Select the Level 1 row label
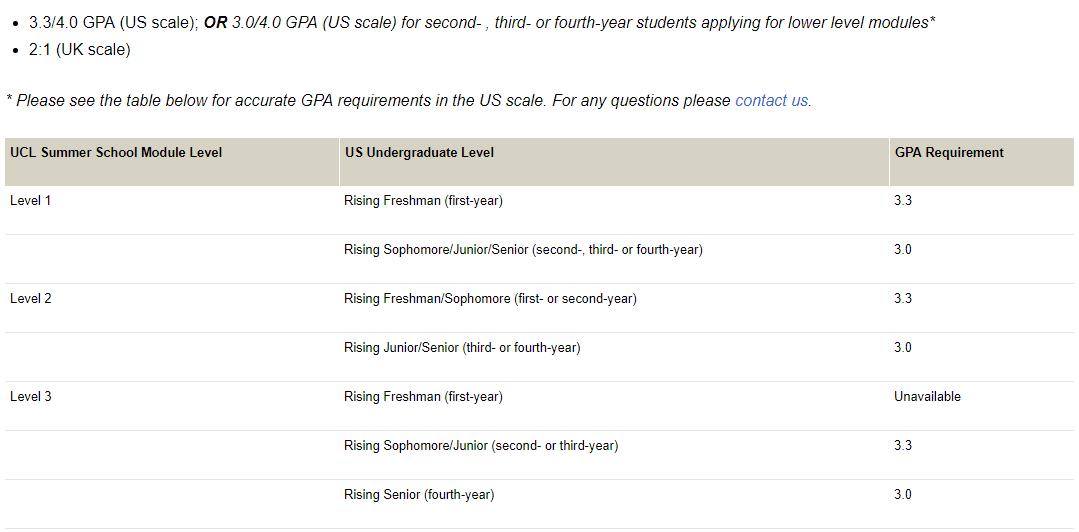Screen dimensions: 1079x532 pos(30,202)
